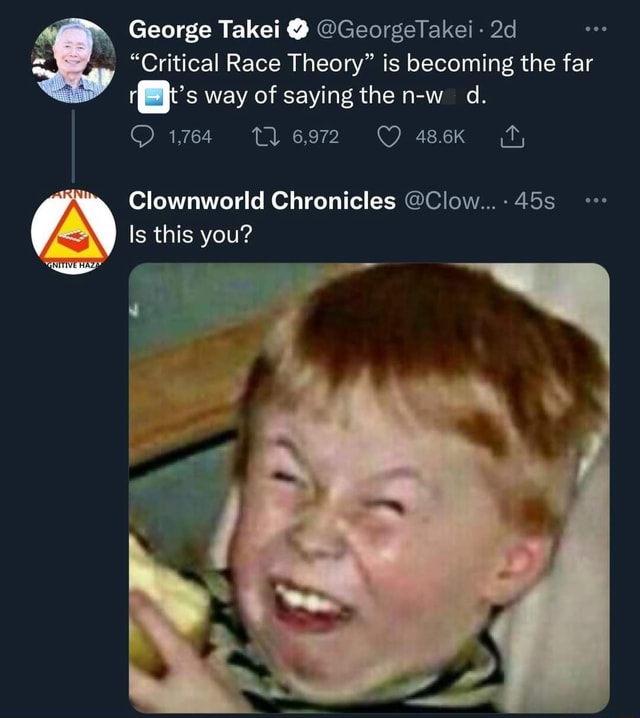Open the 45s timestamp on the reply

click(535, 201)
